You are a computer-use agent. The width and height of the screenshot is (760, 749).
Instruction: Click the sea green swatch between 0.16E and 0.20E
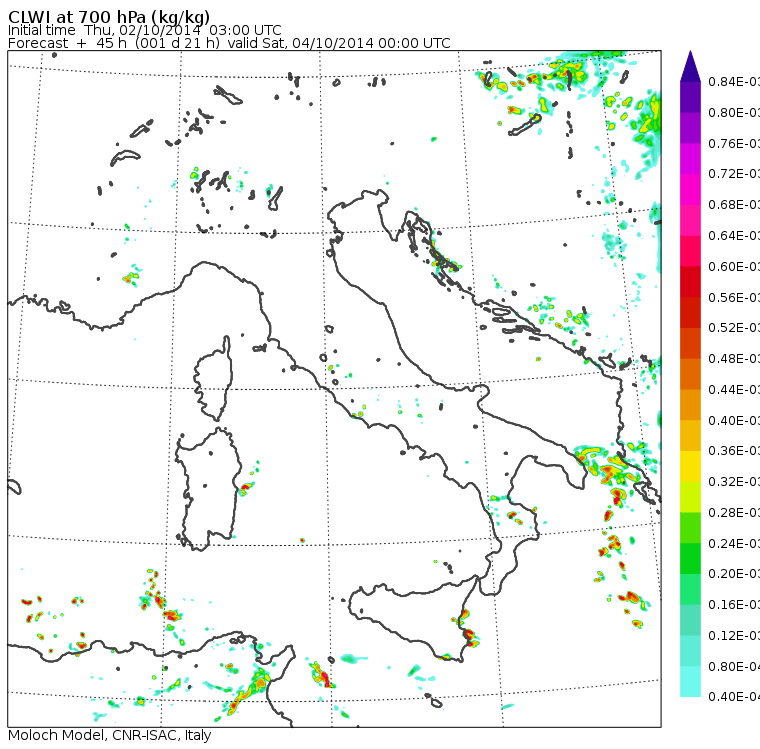(690, 590)
